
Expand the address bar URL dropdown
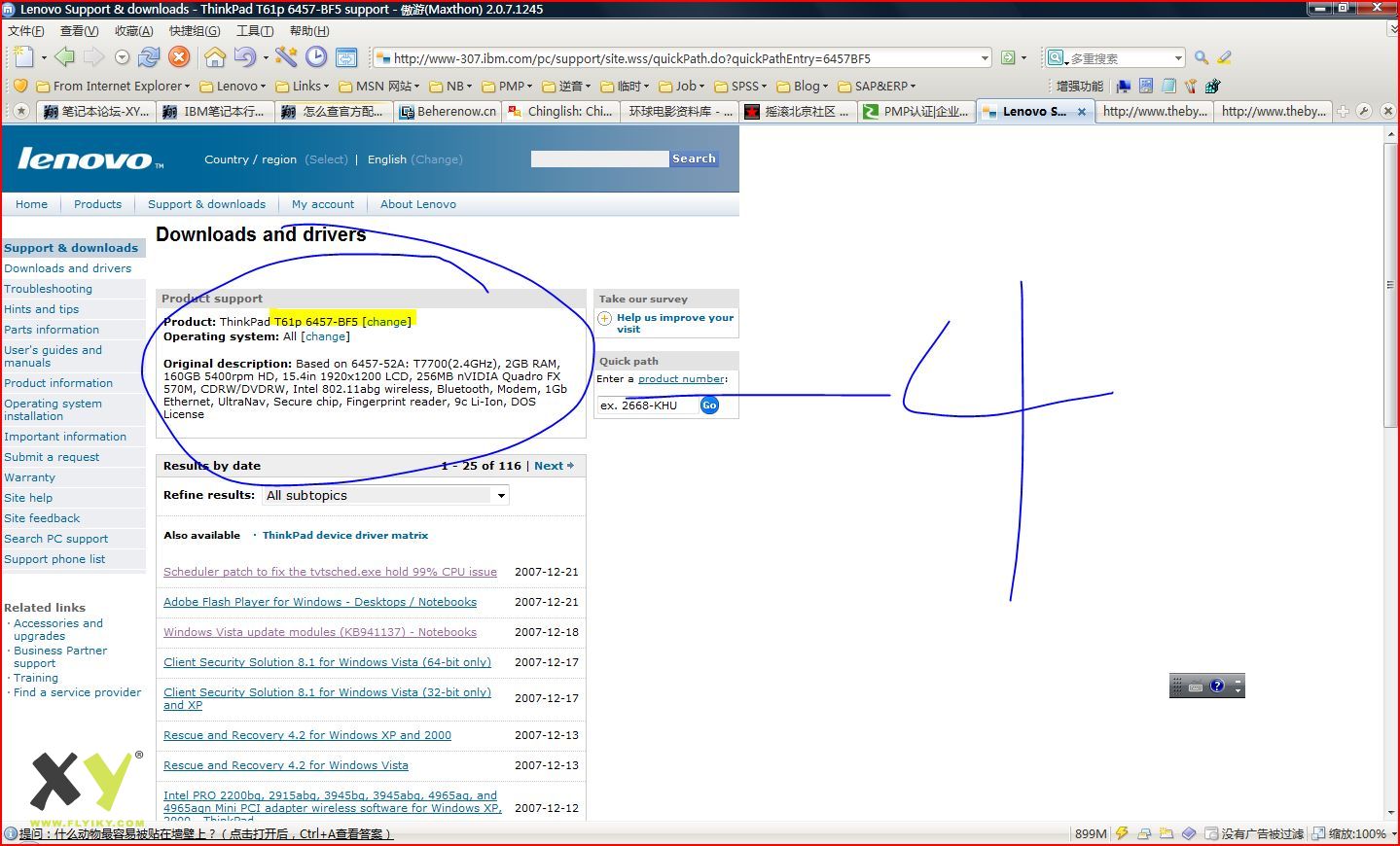tap(985, 58)
